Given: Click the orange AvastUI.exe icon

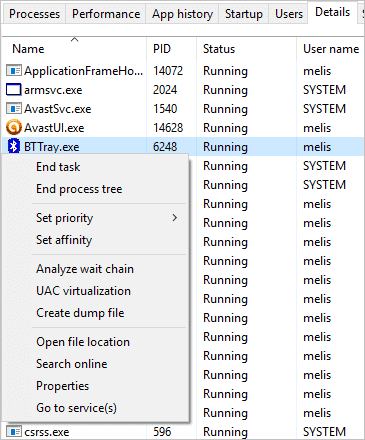Looking at the screenshot, I should tap(14, 128).
